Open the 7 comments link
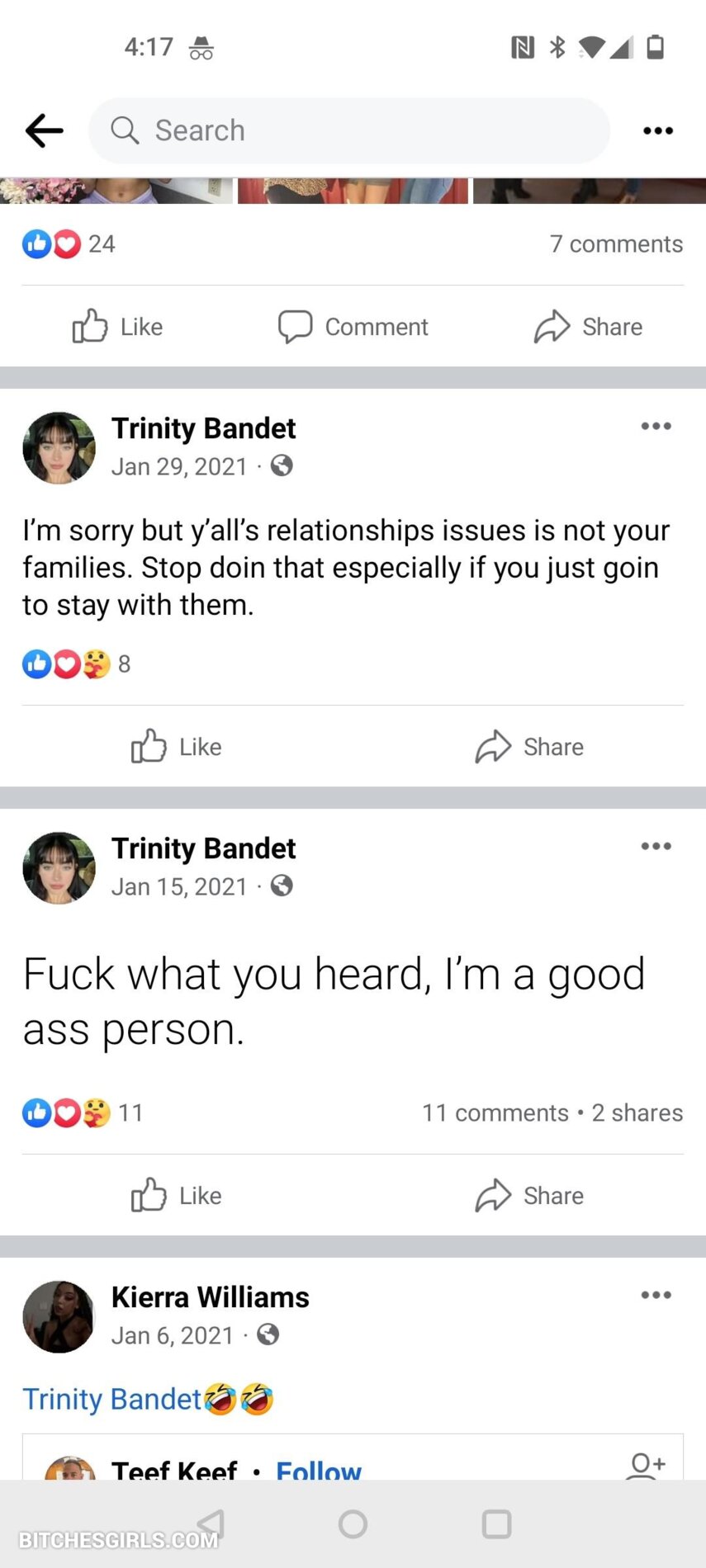706x1568 pixels. (x=616, y=244)
